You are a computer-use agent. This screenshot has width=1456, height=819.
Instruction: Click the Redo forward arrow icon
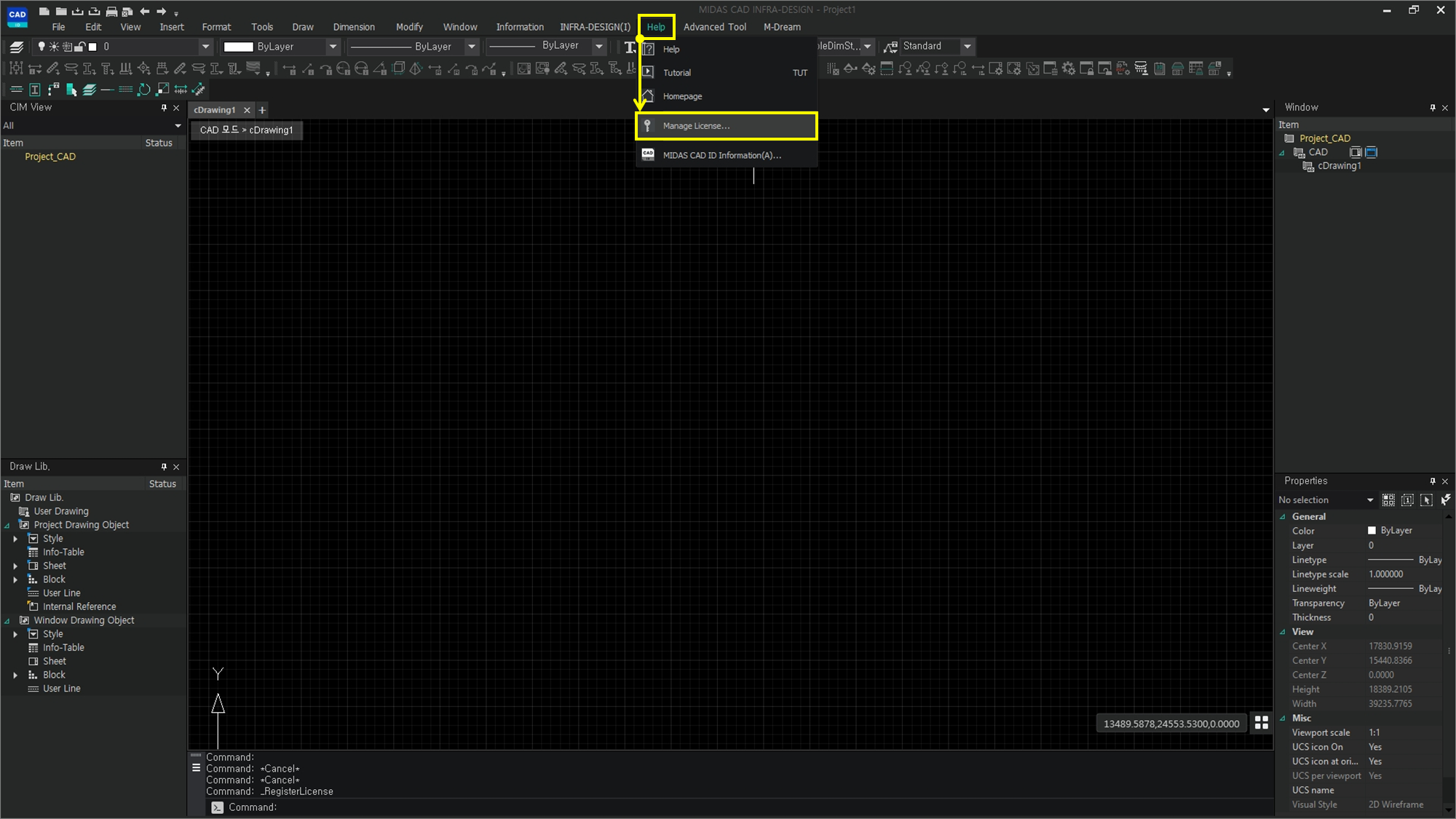[x=162, y=11]
